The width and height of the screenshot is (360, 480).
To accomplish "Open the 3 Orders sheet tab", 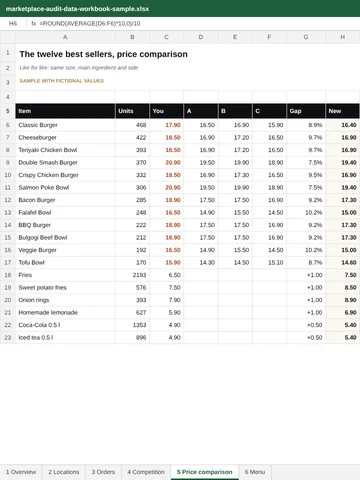I will [103, 472].
